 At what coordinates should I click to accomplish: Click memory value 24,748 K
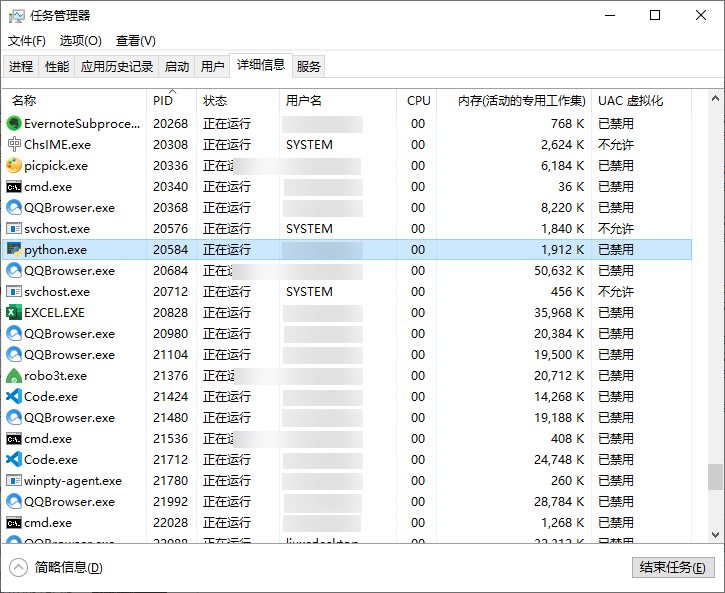coord(559,460)
